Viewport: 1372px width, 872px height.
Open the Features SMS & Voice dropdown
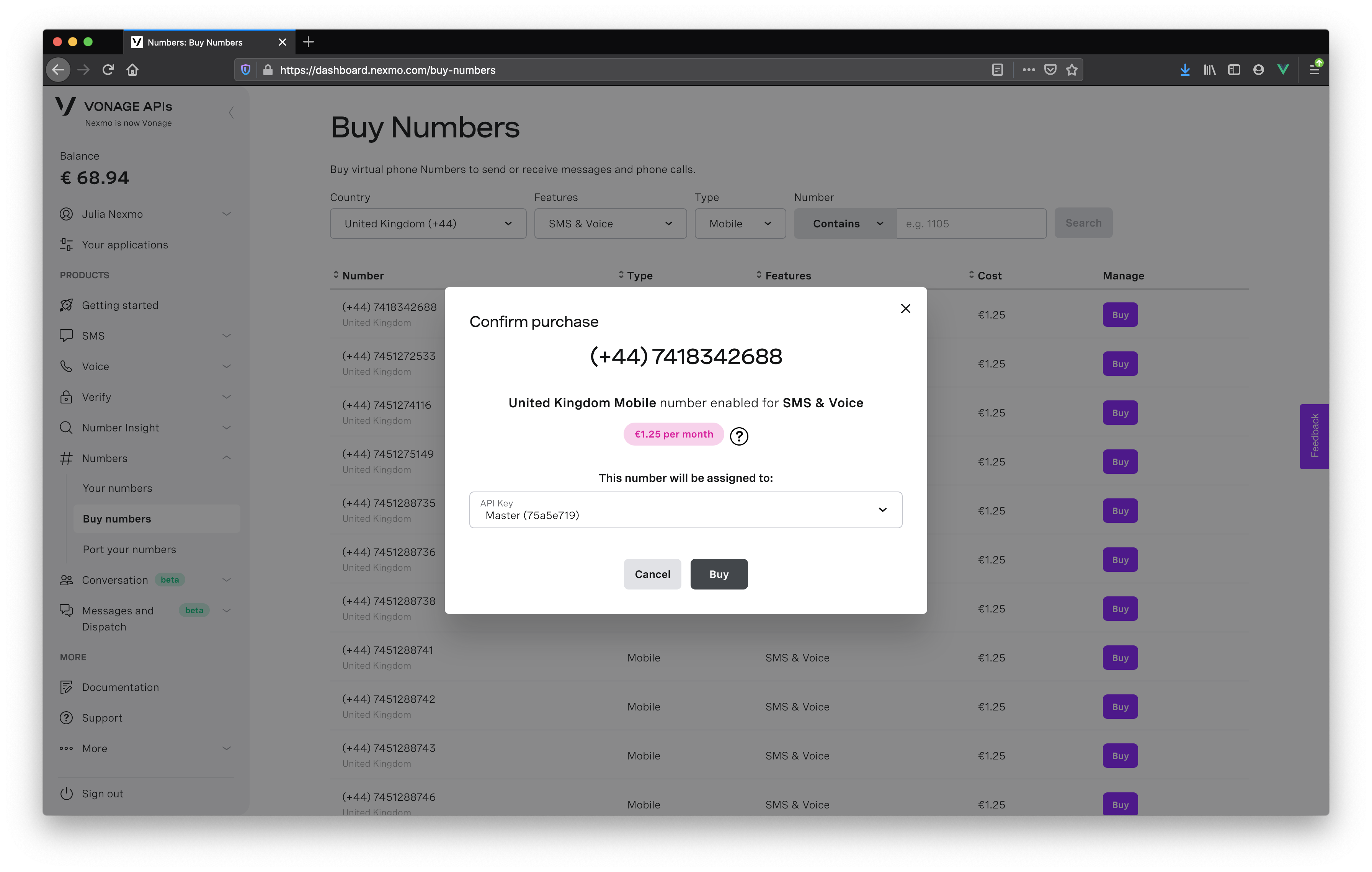click(x=610, y=224)
